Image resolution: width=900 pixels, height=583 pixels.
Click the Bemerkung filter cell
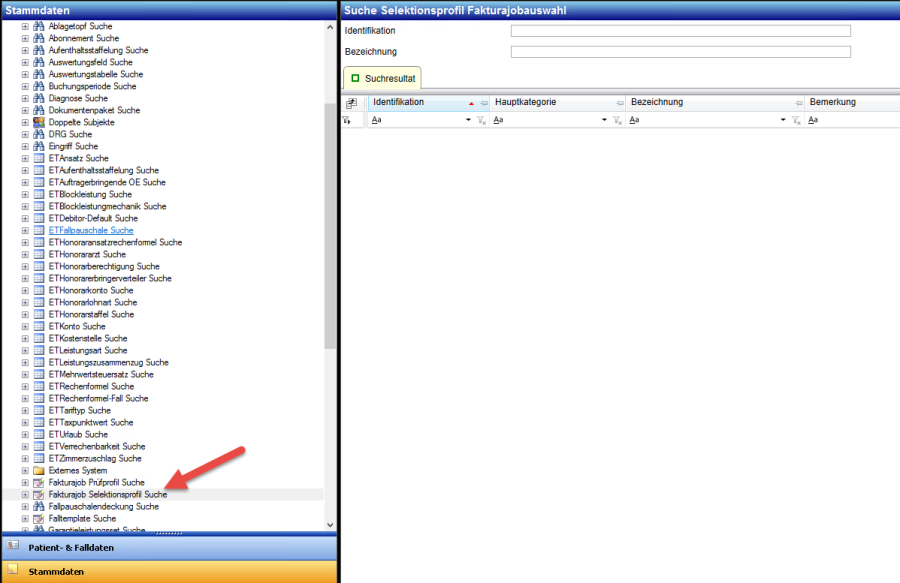852,120
